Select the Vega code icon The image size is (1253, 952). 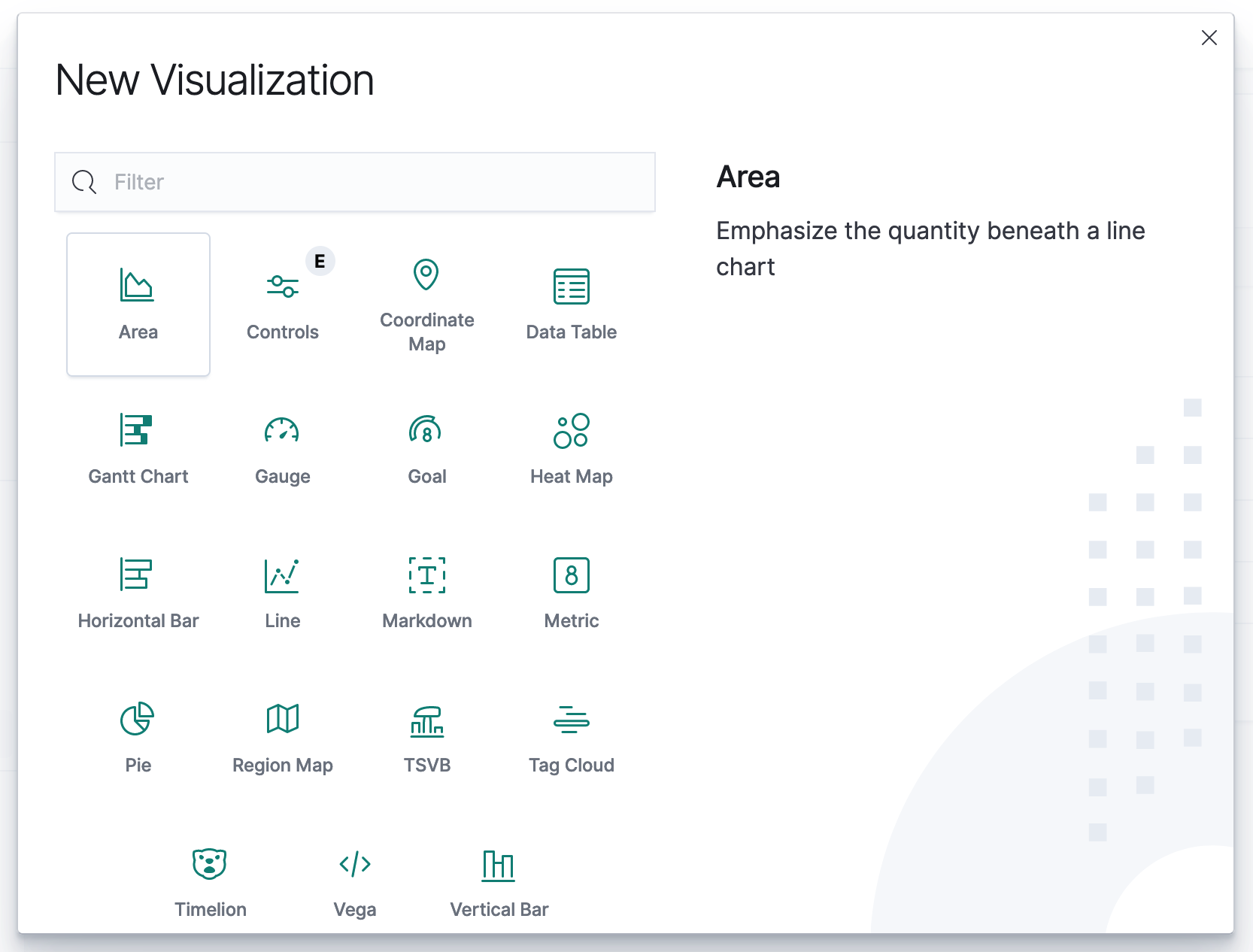tap(354, 864)
